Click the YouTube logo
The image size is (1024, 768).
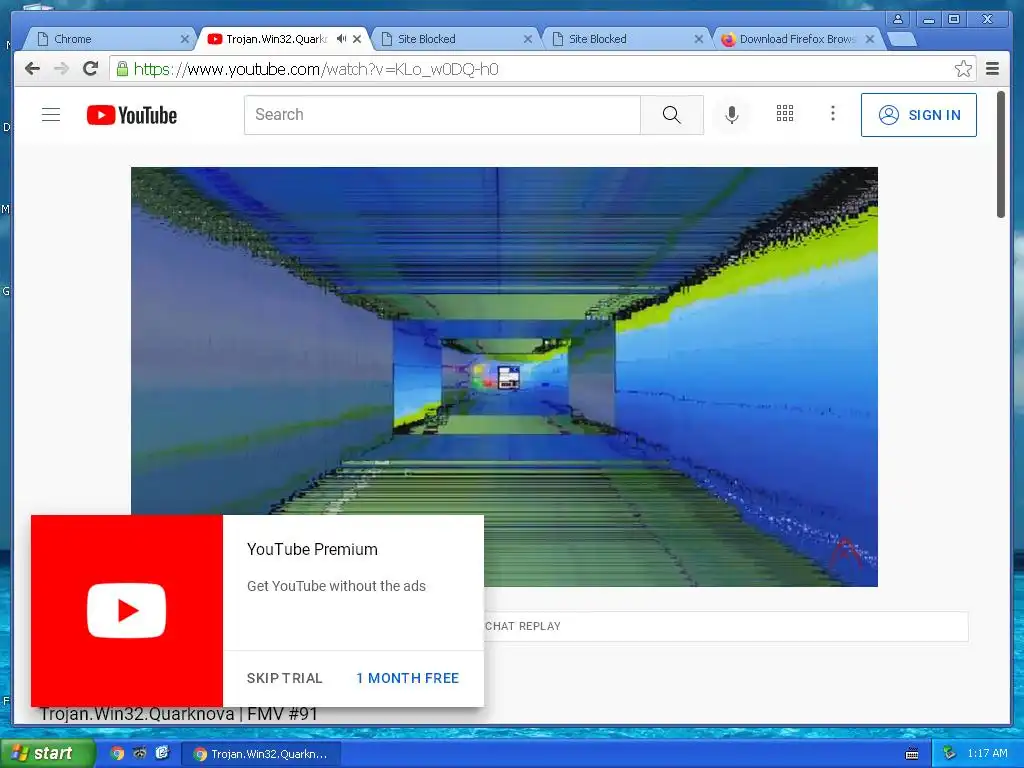tap(132, 115)
